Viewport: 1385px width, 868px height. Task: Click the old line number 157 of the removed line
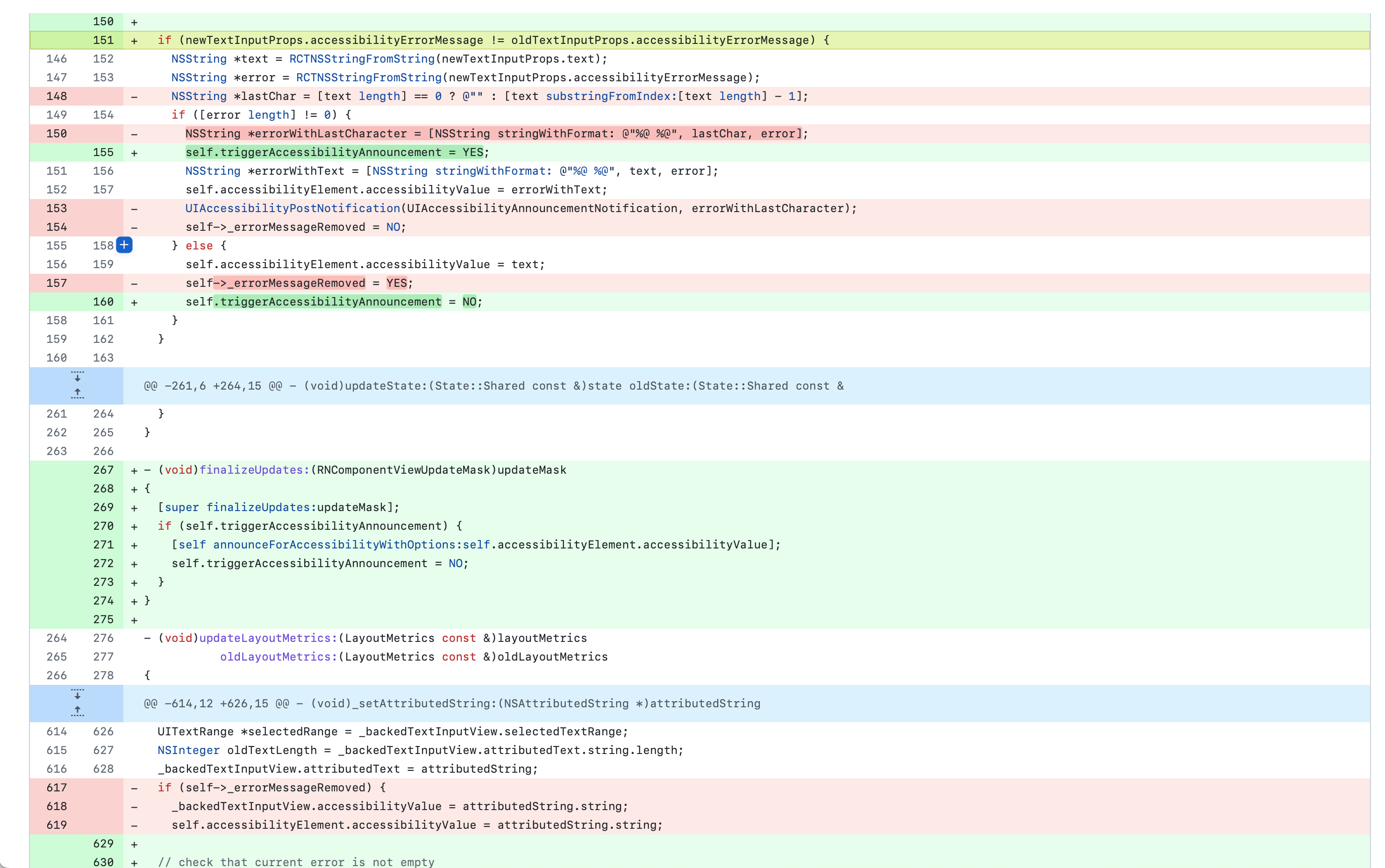click(56, 283)
